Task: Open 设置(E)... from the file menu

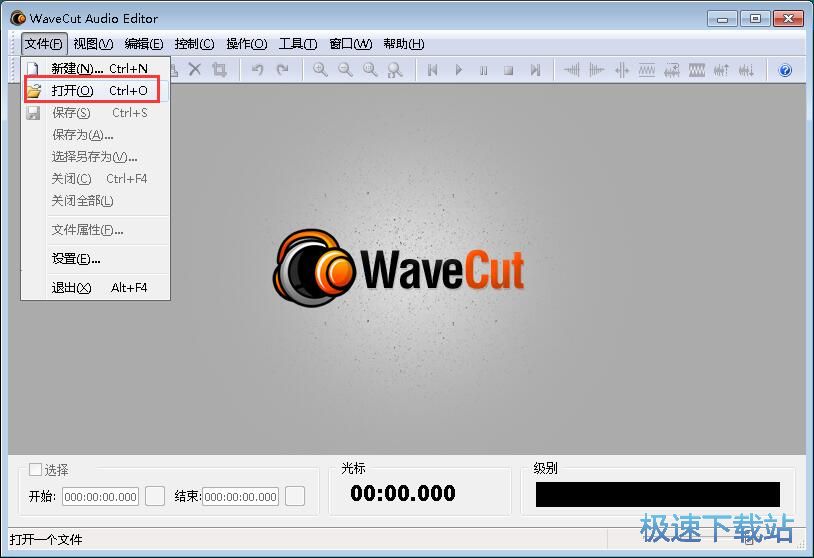Action: click(x=97, y=258)
